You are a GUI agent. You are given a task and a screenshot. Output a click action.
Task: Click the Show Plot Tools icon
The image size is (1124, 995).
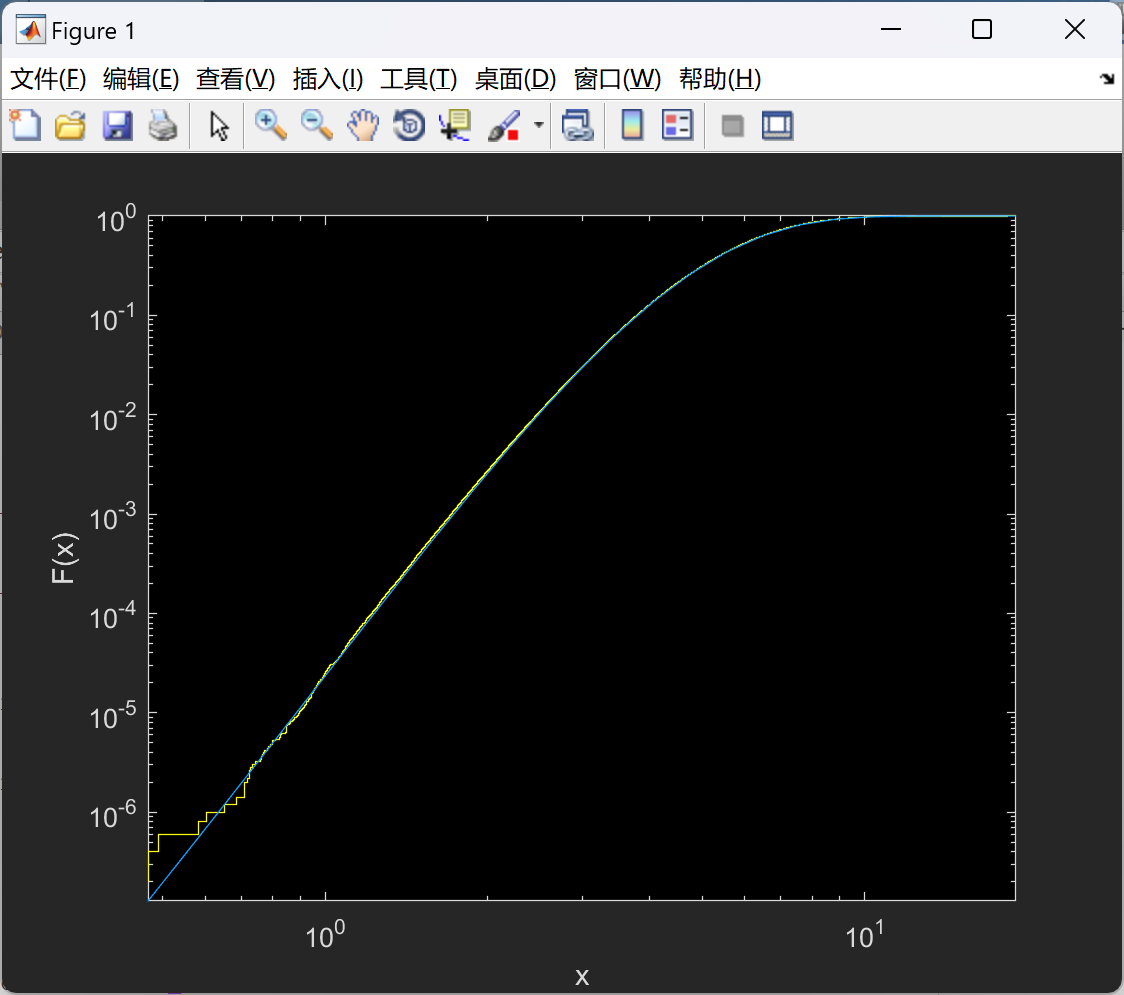click(777, 125)
